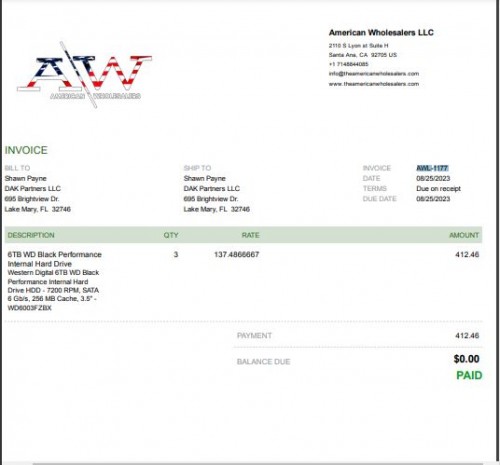This screenshot has width=500, height=465.
Task: Select "DAK Partners LLC" under Bill To
Action: [x=33, y=189]
